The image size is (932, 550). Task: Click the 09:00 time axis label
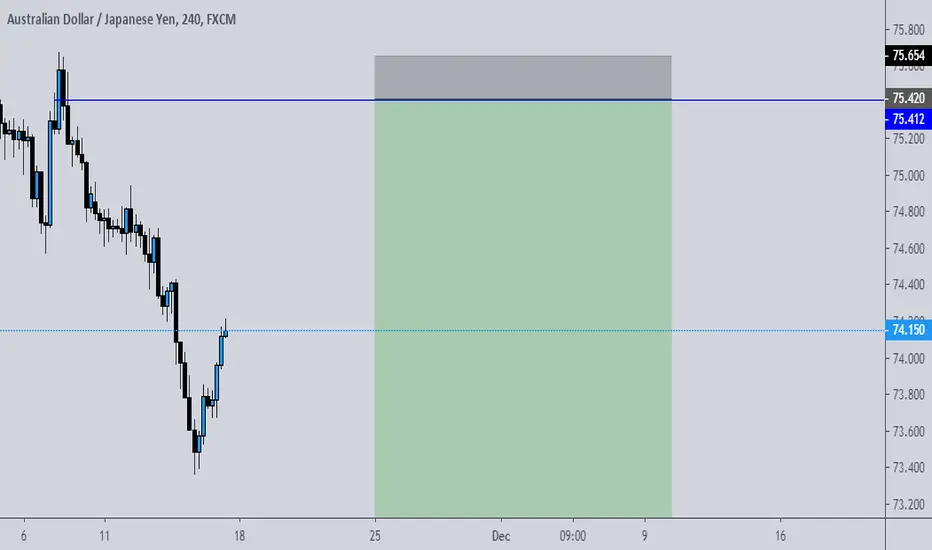point(572,536)
